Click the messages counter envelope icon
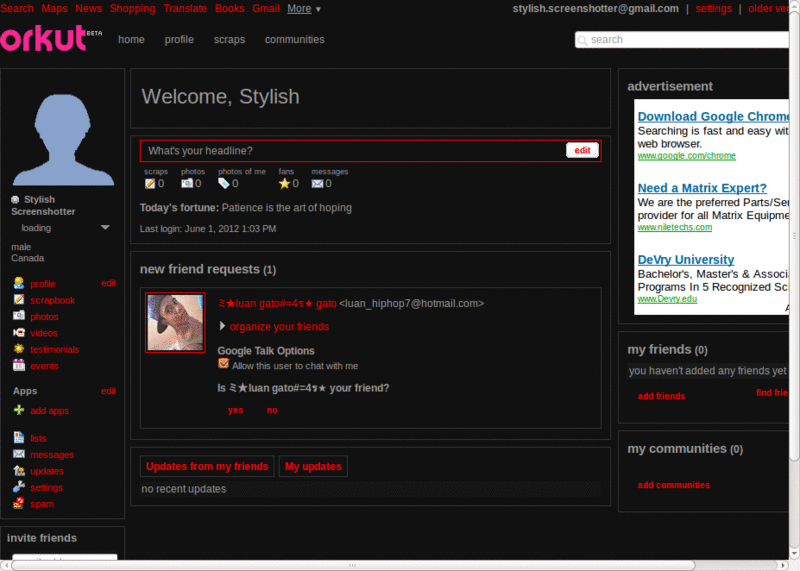This screenshot has height=571, width=800. tap(317, 183)
